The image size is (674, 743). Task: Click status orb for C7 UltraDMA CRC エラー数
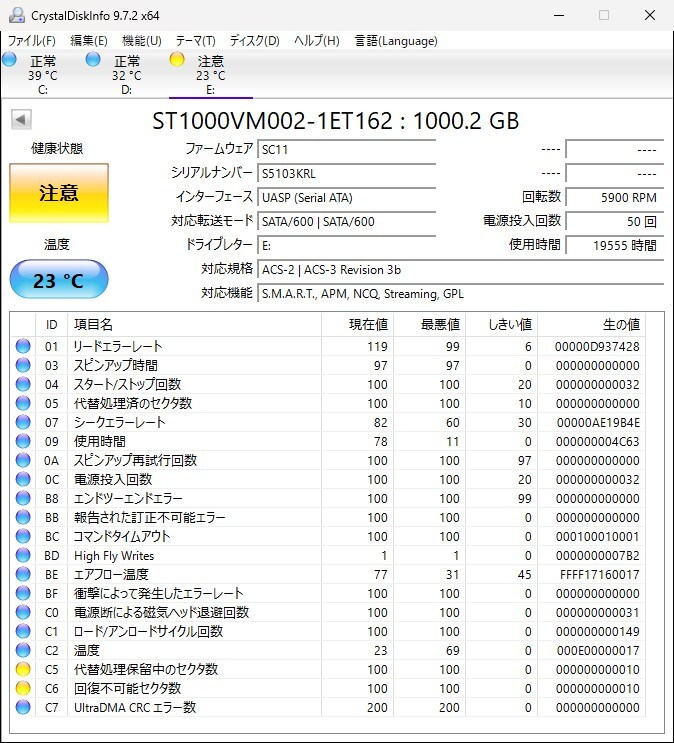(23, 707)
